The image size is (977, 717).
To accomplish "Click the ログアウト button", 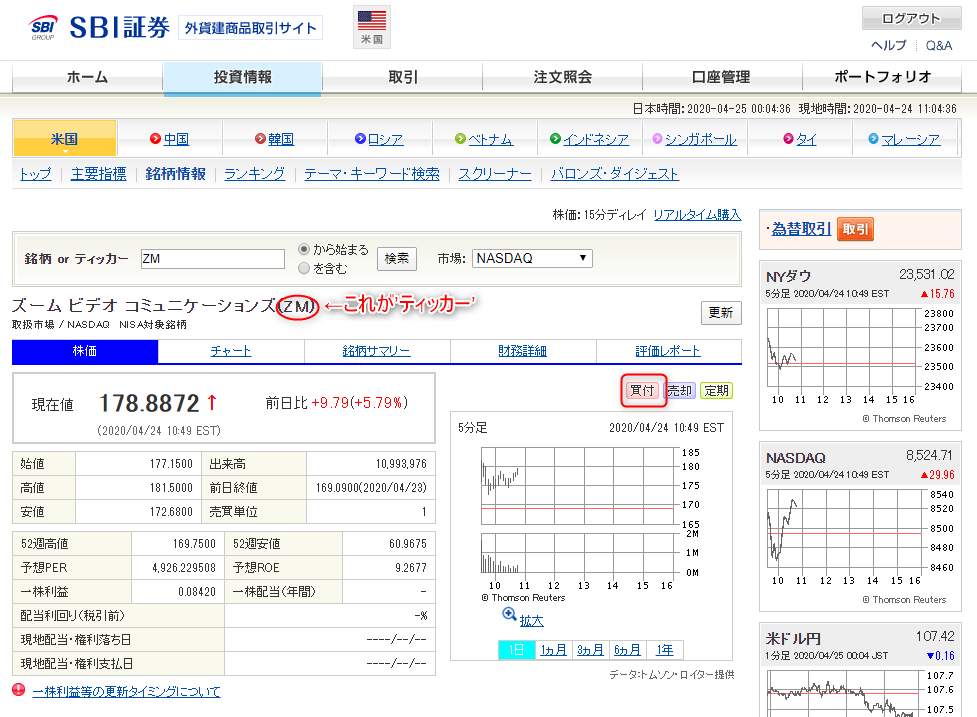I will tap(911, 19).
